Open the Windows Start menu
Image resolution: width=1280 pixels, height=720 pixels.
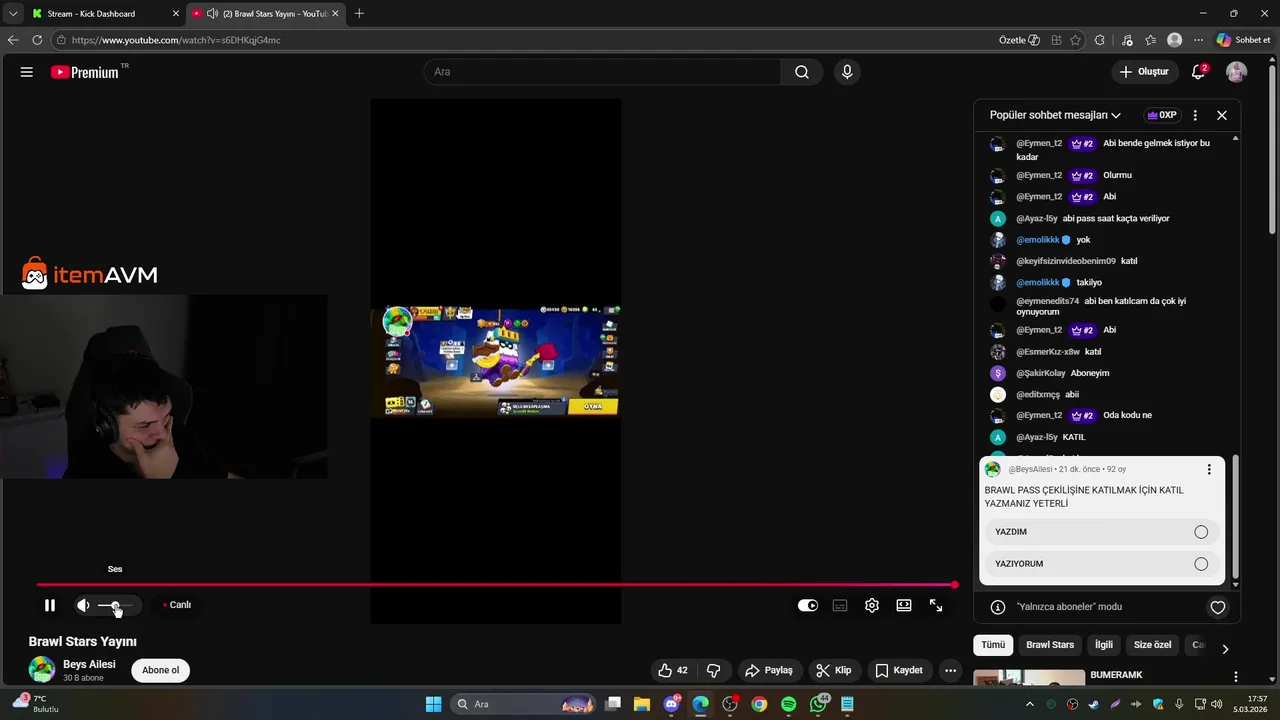(433, 704)
